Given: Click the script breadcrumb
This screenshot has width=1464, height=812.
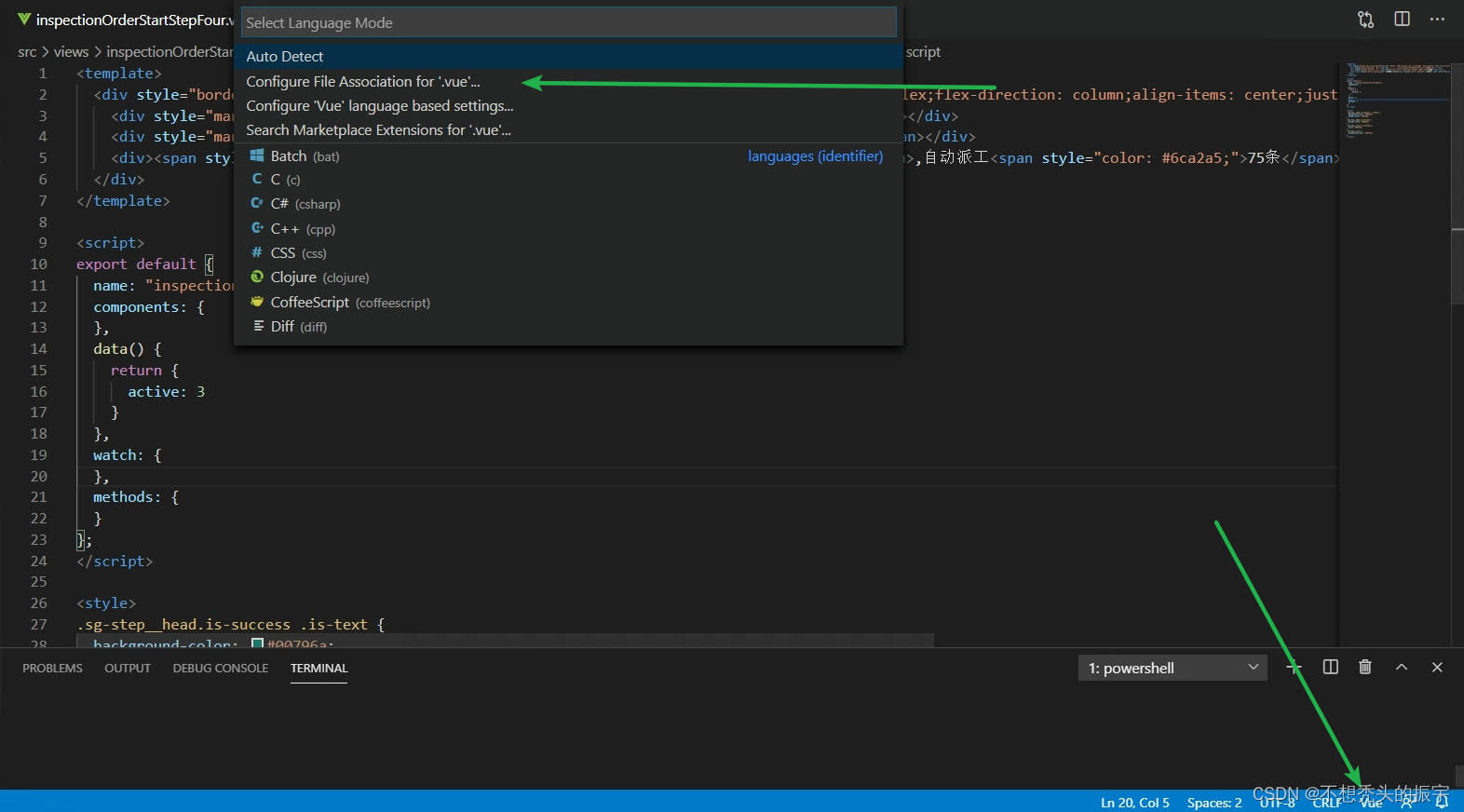Looking at the screenshot, I should [x=923, y=52].
